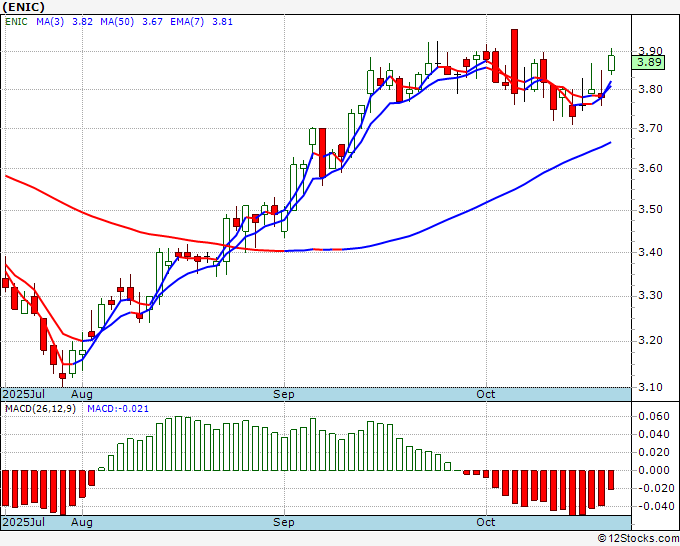Click 2025Jul on the MACD panel axis
The width and height of the screenshot is (680, 546).
(24, 522)
